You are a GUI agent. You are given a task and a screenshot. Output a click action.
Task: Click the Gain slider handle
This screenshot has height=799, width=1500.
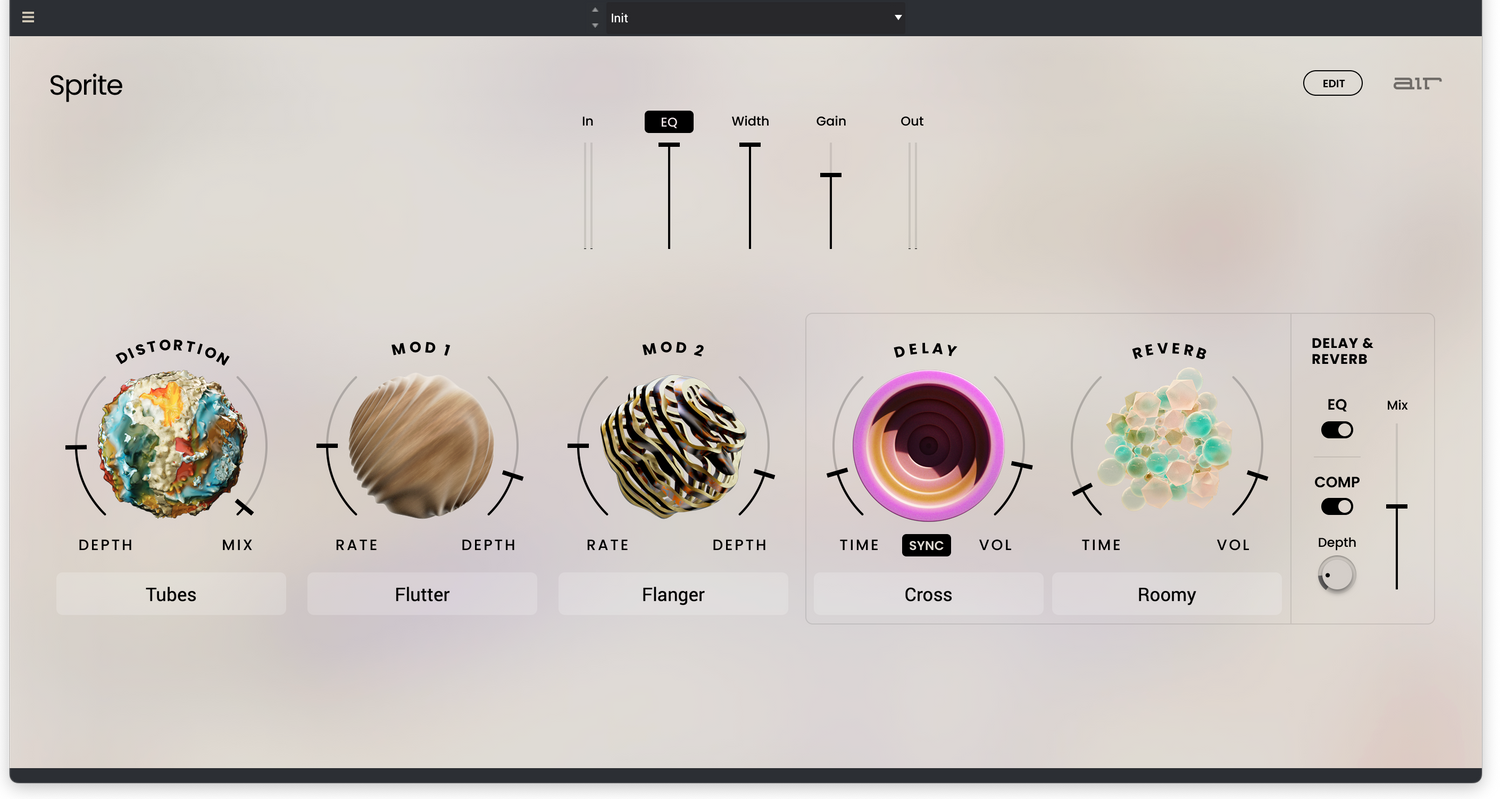(x=830, y=176)
